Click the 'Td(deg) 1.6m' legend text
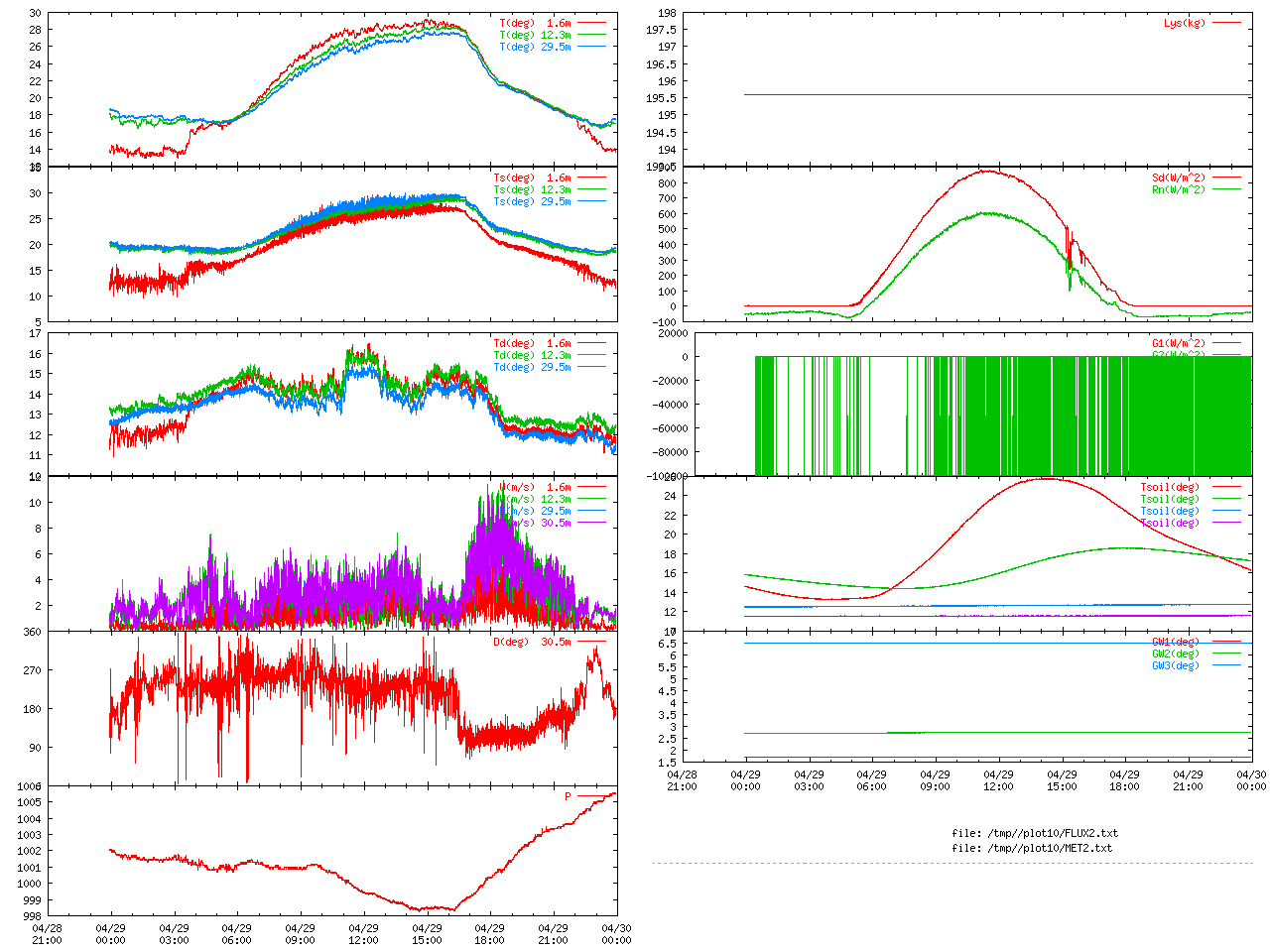This screenshot has height=952, width=1270. (532, 344)
